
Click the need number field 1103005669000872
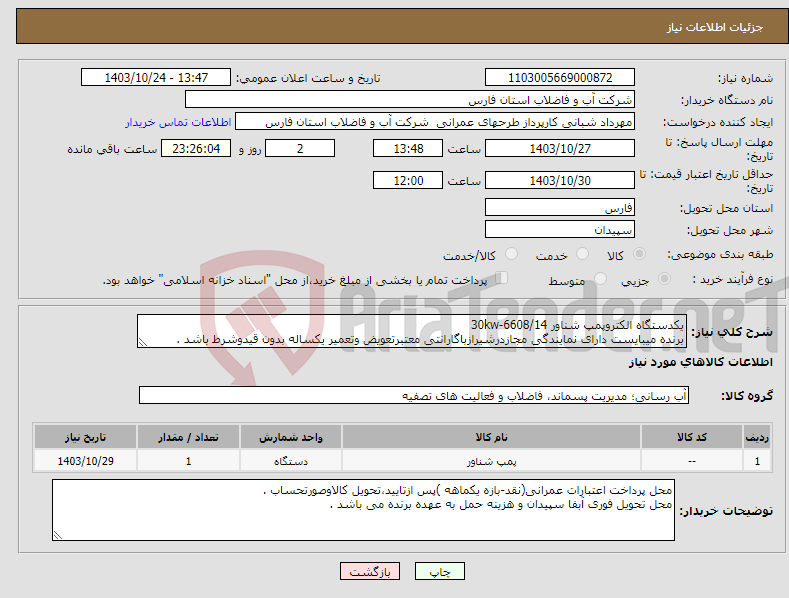click(x=560, y=78)
